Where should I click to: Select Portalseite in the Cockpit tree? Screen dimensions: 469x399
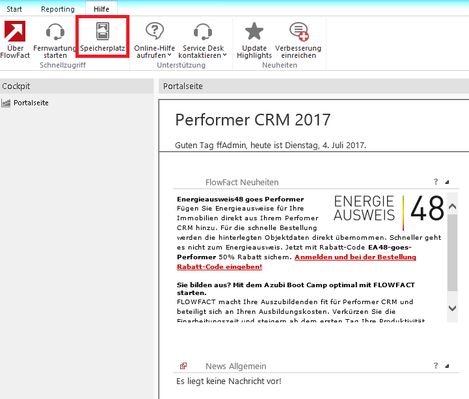(31, 103)
